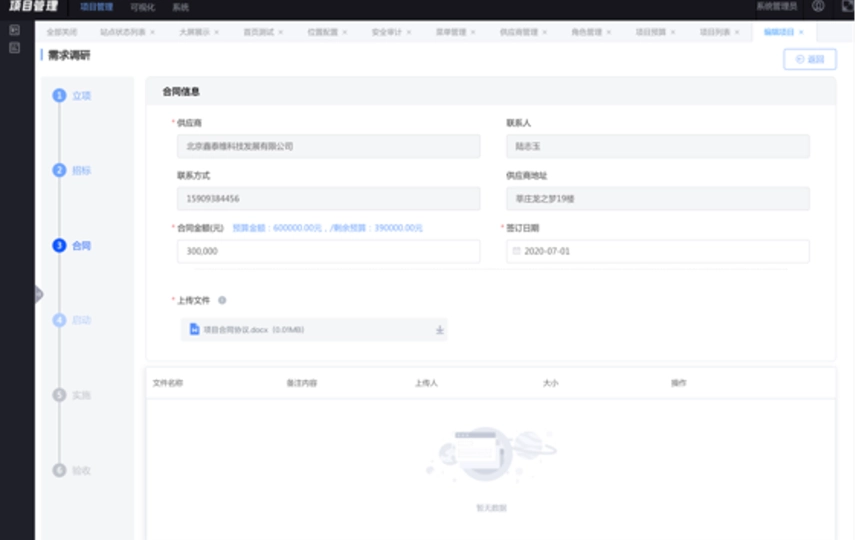Image resolution: width=856 pixels, height=540 pixels.
Task: Close the 角色管理 tab
Action: [x=609, y=32]
